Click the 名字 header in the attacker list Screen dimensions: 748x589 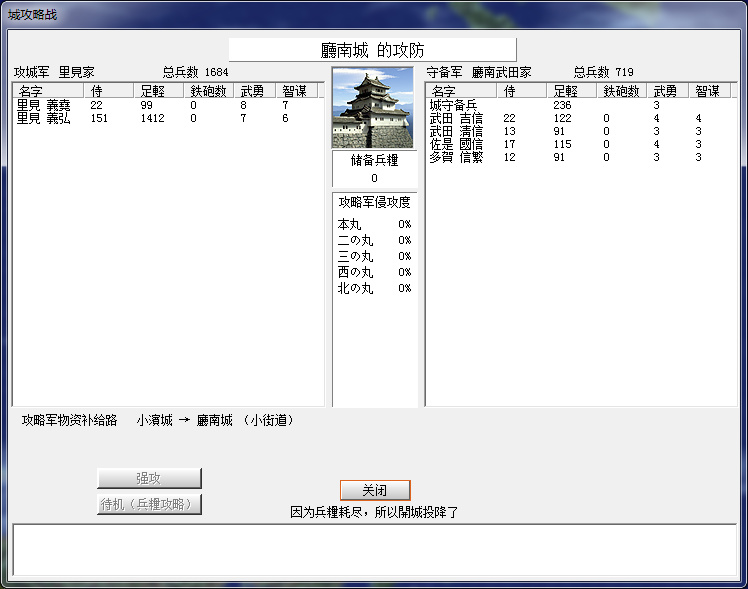pos(48,91)
